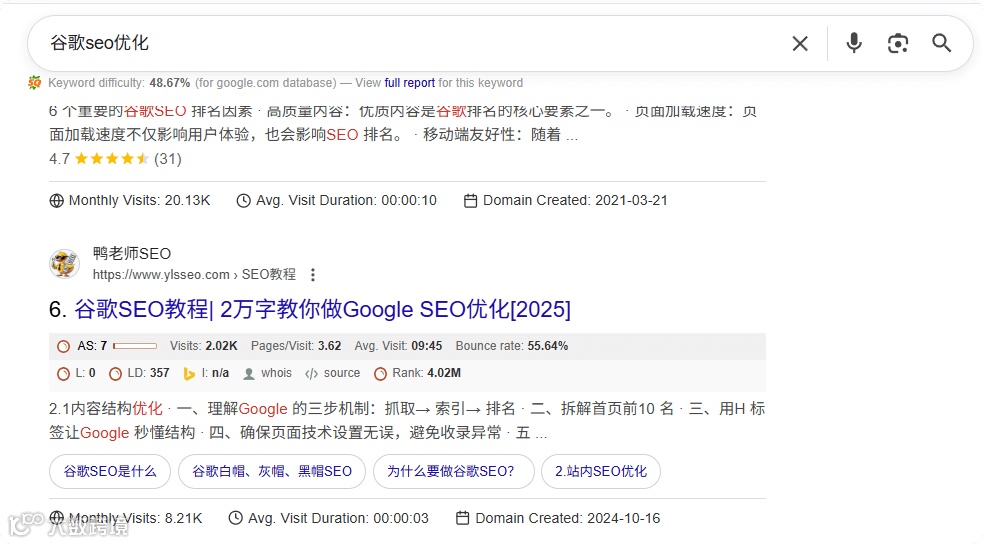Start voice search with the microphone icon
The image size is (983, 544).
coord(854,43)
